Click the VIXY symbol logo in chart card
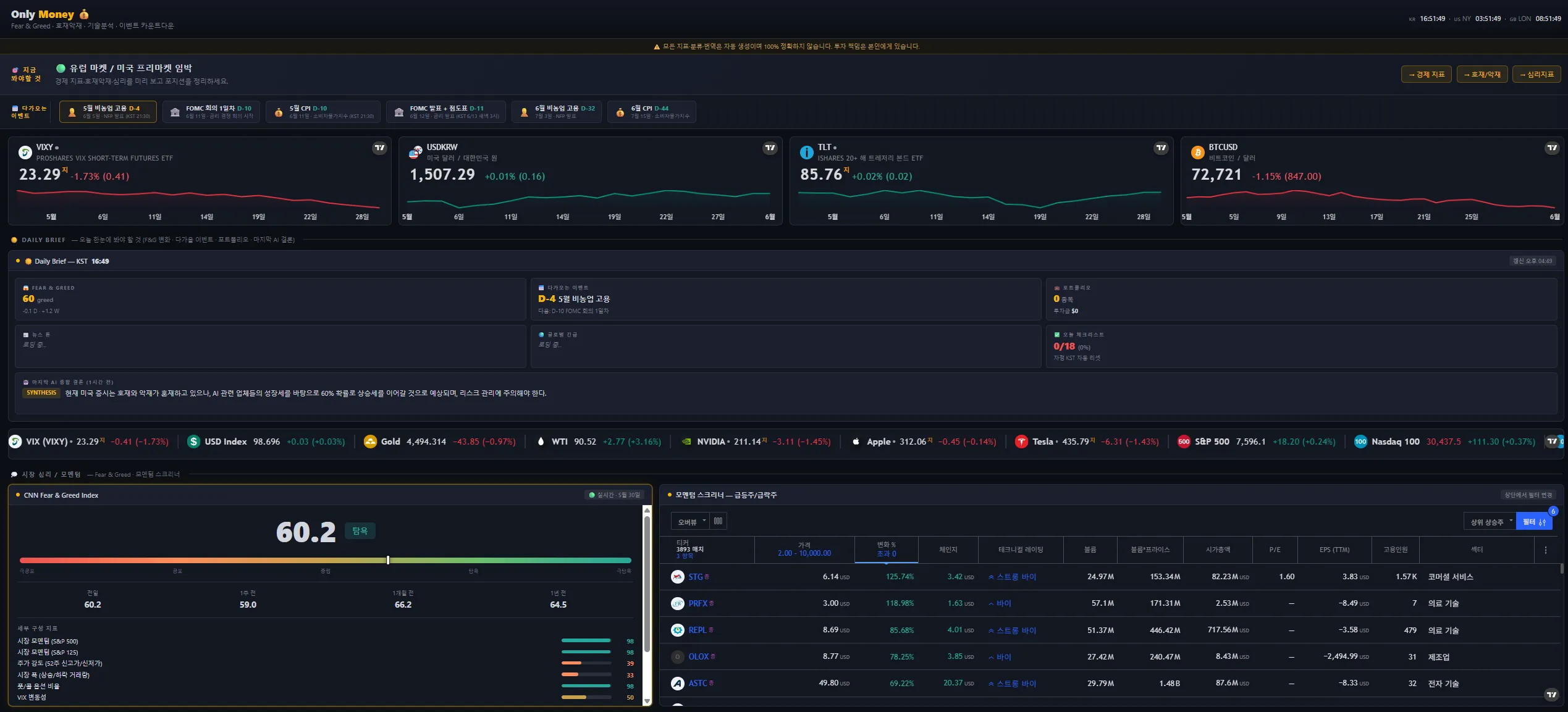1568x712 pixels. [25, 152]
